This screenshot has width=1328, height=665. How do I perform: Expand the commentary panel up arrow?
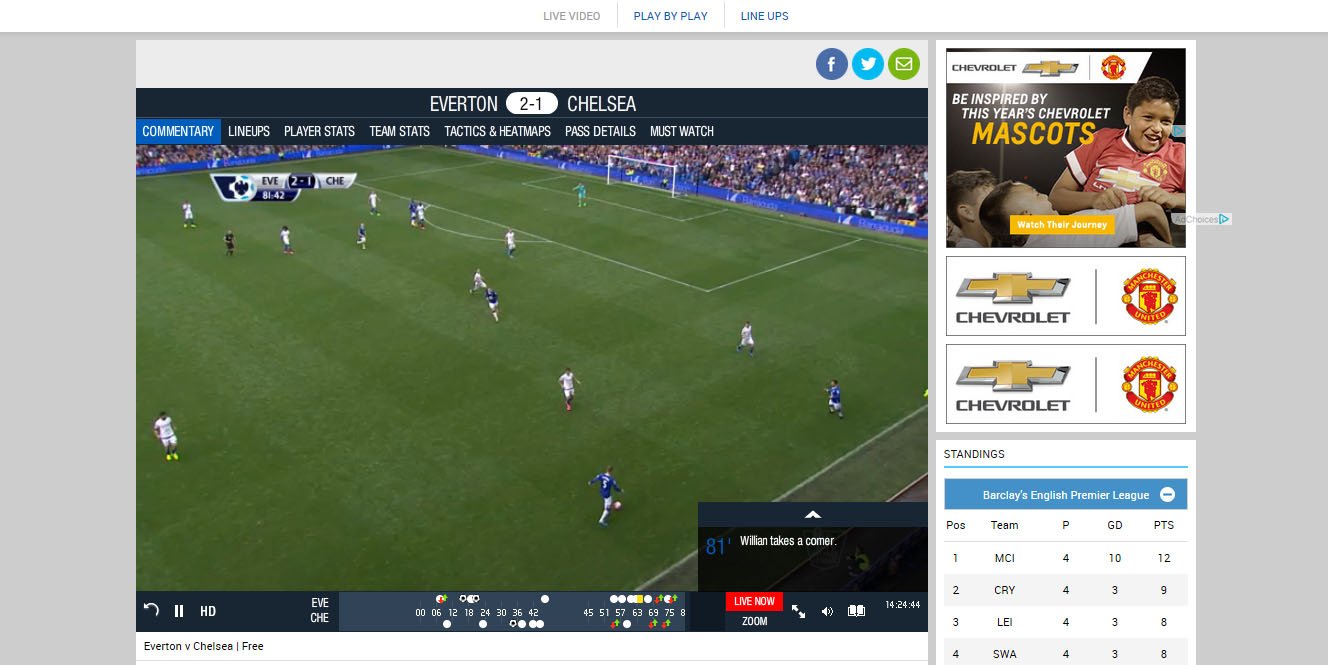813,514
